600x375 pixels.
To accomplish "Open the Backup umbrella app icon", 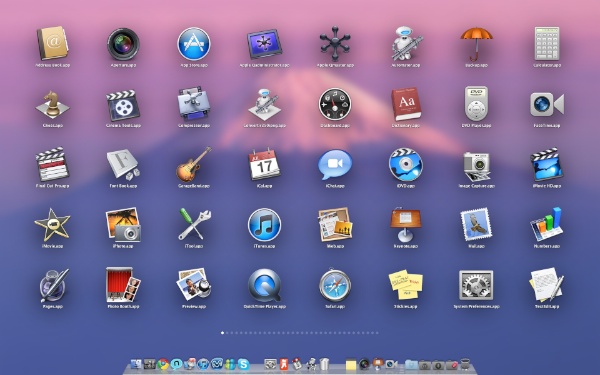I will tap(476, 44).
